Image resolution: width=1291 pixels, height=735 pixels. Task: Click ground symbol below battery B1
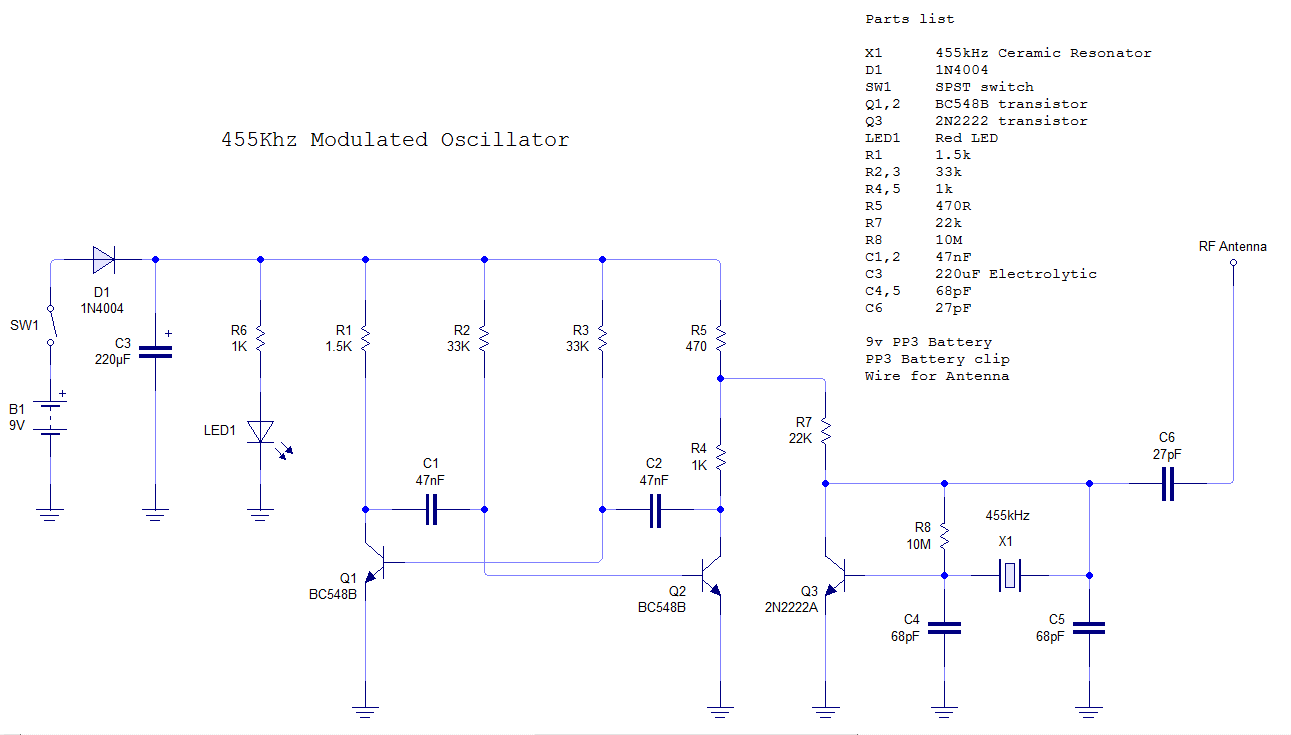pos(51,515)
